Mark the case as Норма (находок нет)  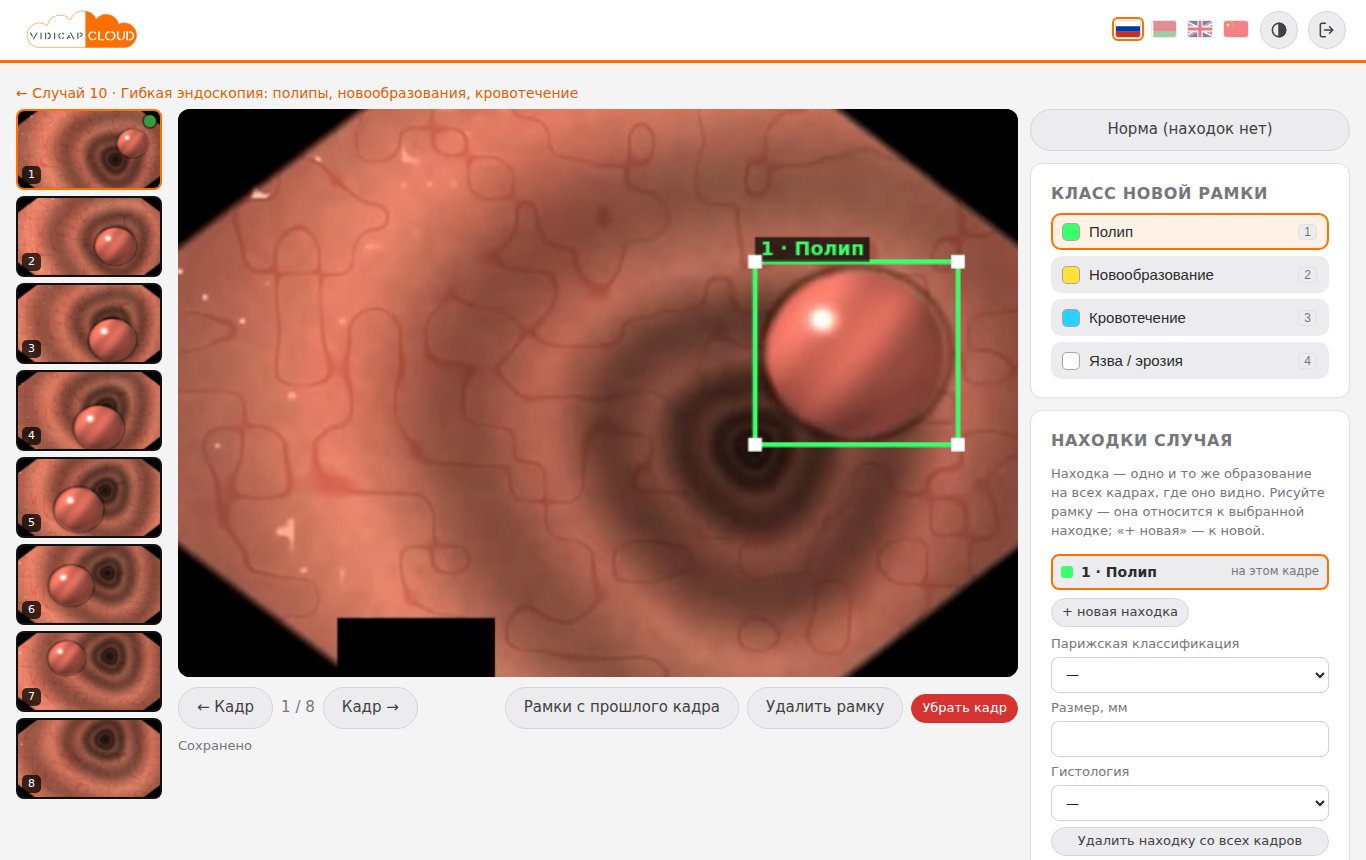point(1190,129)
